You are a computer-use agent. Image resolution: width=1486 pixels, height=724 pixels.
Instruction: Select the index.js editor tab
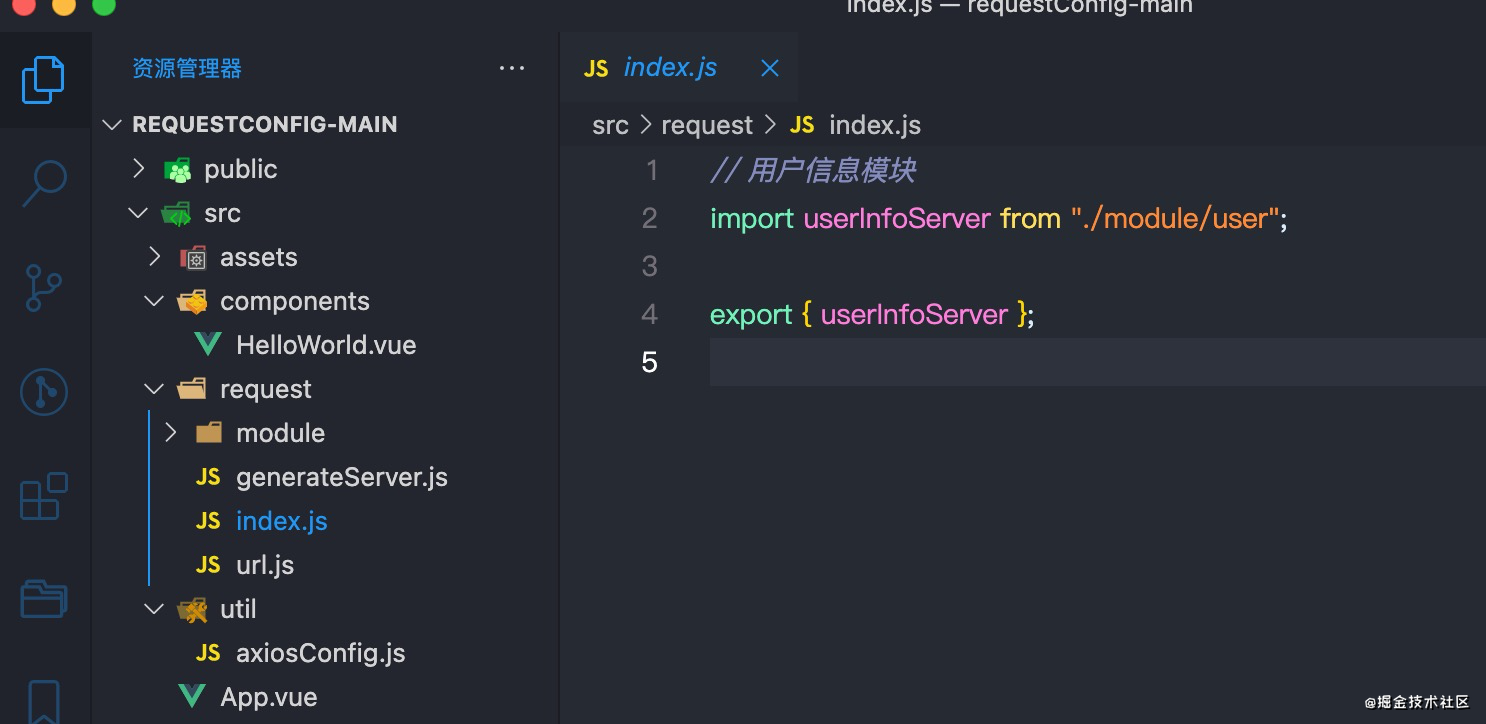(670, 67)
